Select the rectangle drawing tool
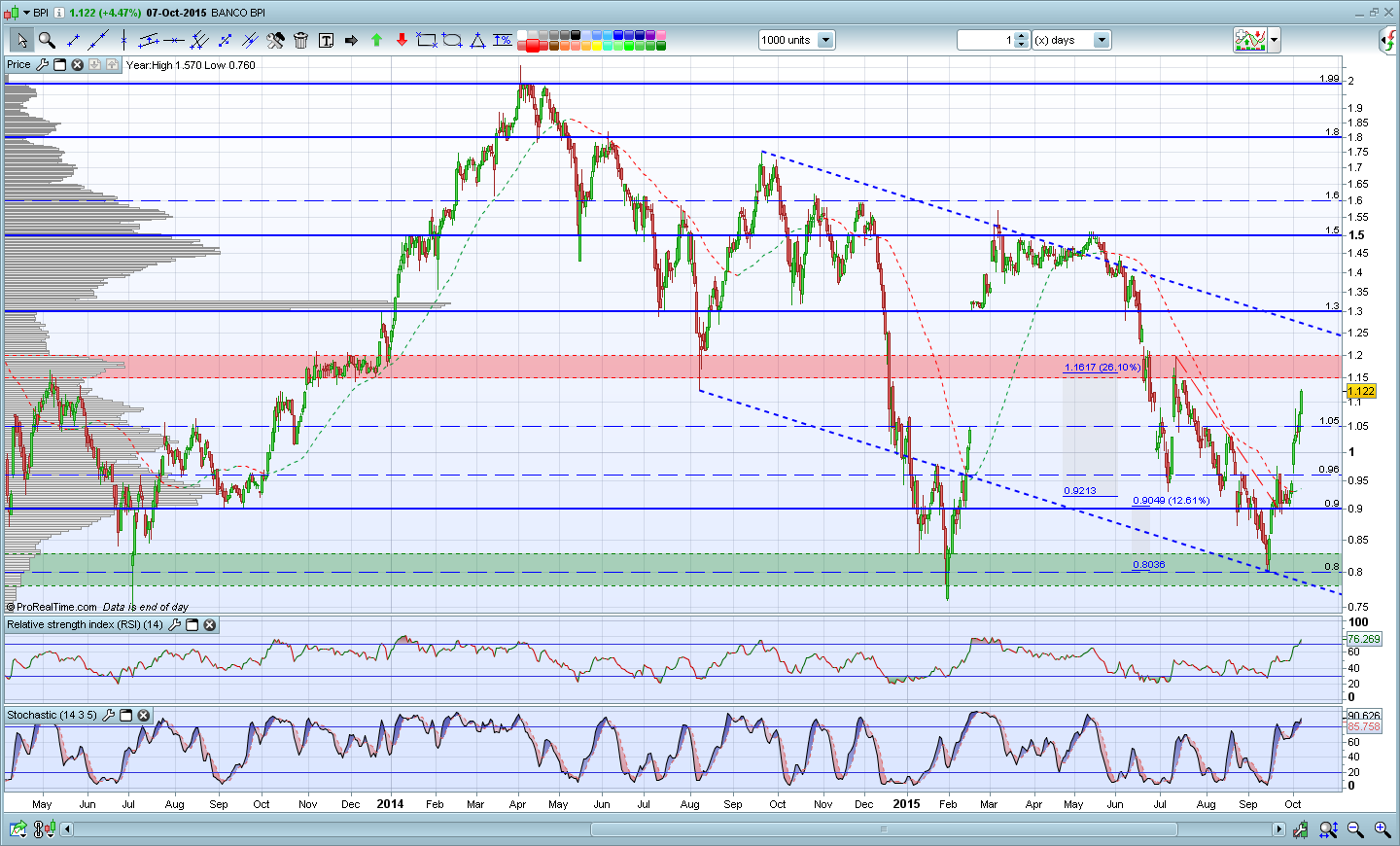This screenshot has width=1400, height=846. pyautogui.click(x=427, y=40)
